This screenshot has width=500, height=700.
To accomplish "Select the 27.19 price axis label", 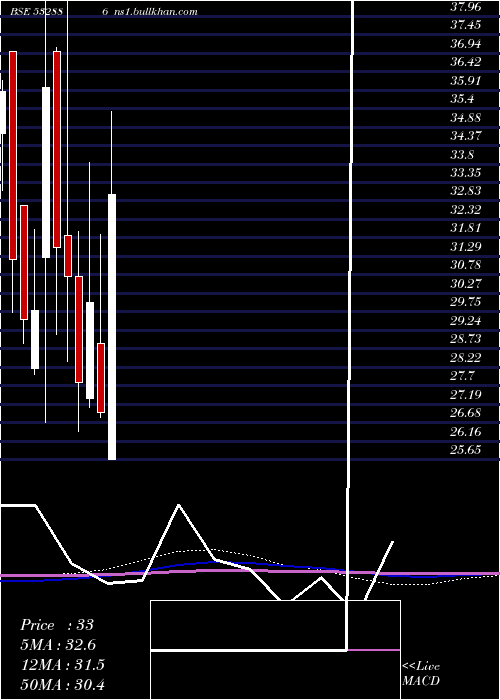I will point(466,395).
